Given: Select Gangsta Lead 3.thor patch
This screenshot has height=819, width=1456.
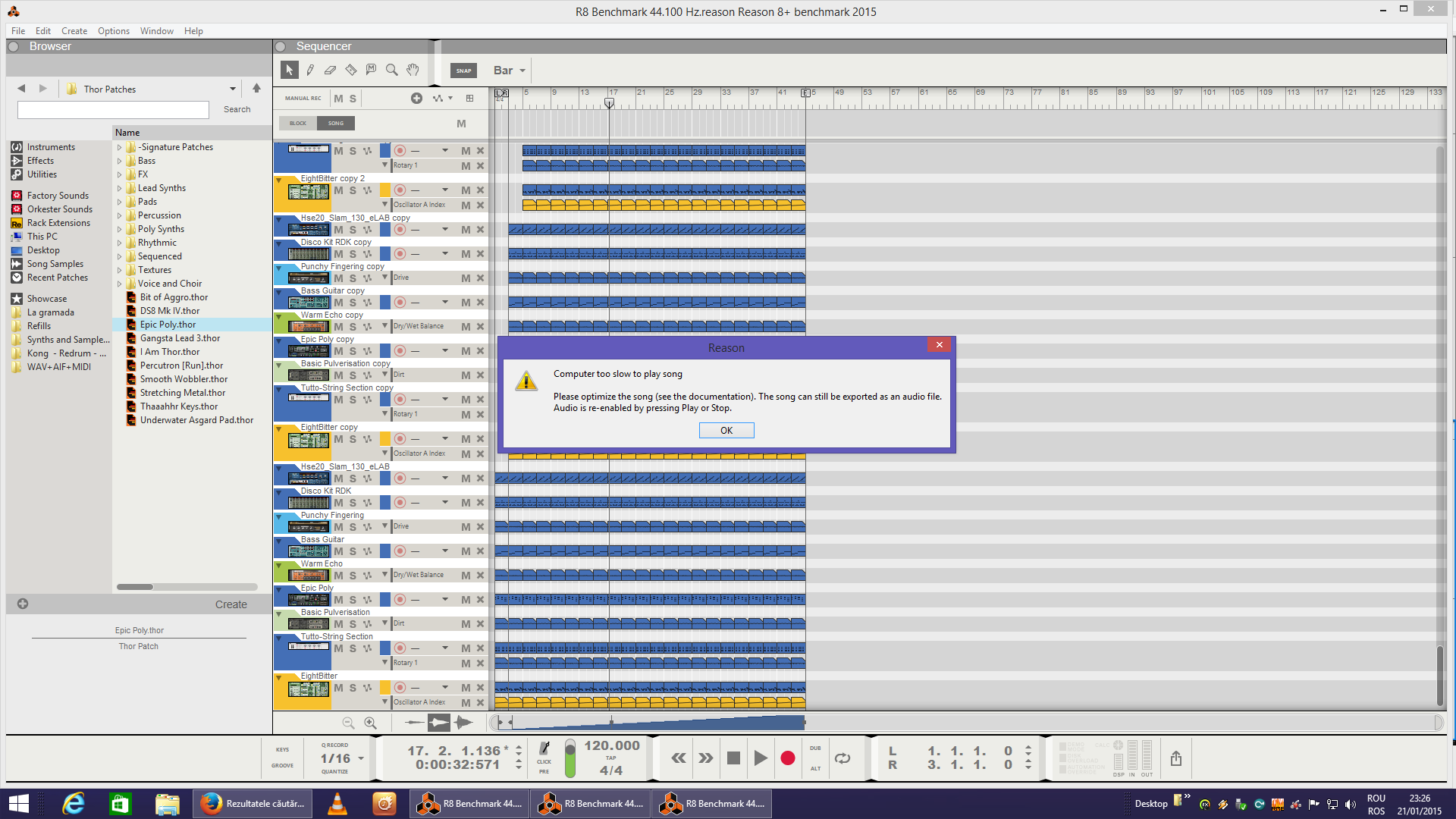Looking at the screenshot, I should point(180,338).
